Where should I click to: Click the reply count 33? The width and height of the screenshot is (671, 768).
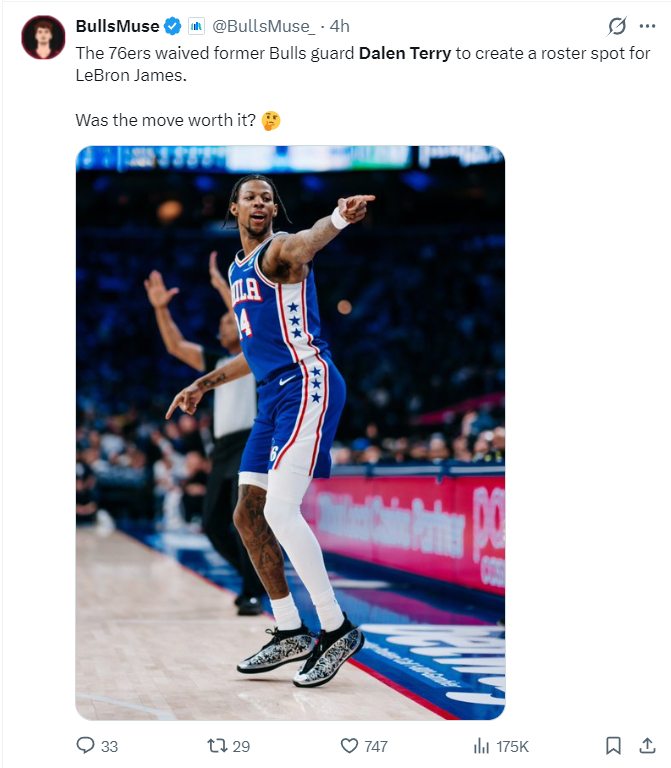pos(109,746)
